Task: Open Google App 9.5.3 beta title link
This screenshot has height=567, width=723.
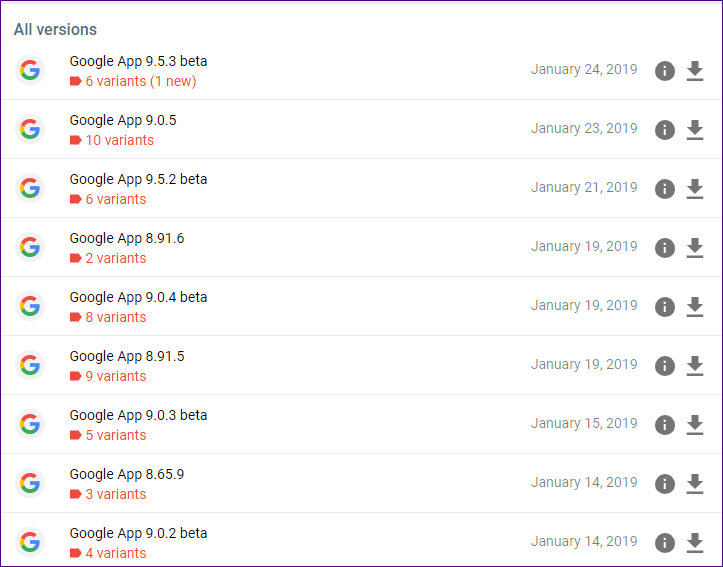Action: pyautogui.click(x=138, y=61)
